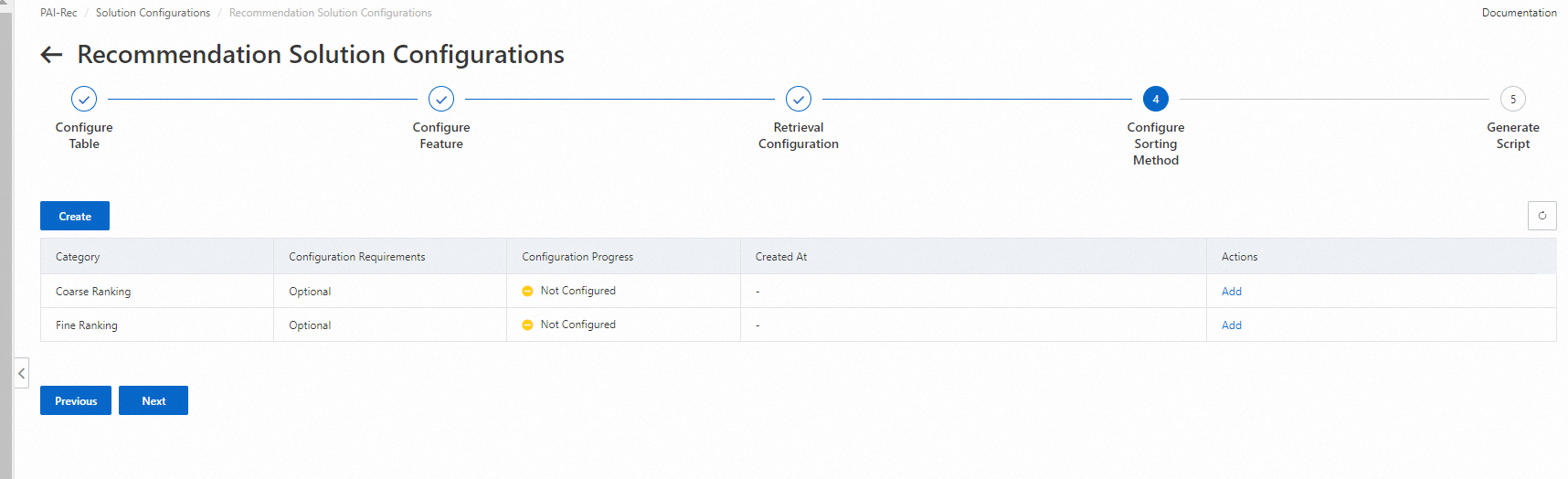Click the Fine Ranking not-configured status icon
1568x479 pixels.
(x=527, y=325)
